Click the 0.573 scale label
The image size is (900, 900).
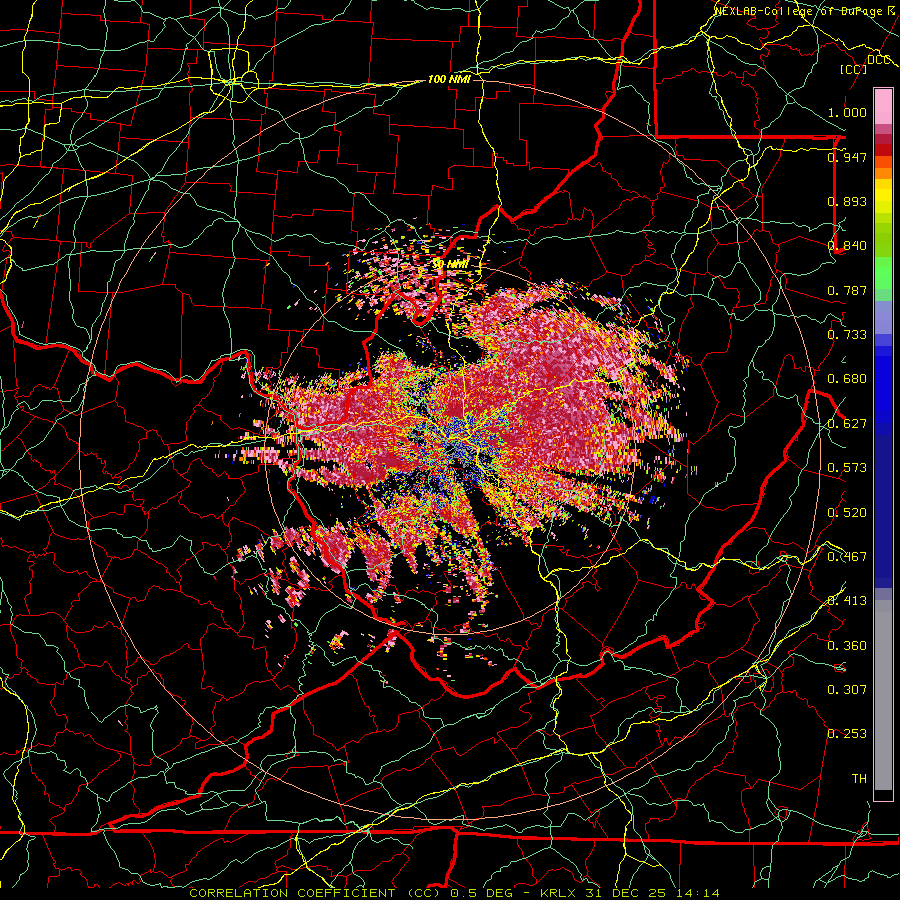[x=847, y=468]
